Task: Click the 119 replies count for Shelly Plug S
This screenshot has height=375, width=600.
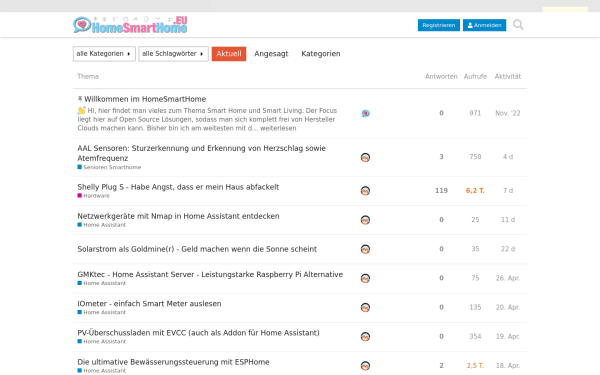Action: coord(441,191)
